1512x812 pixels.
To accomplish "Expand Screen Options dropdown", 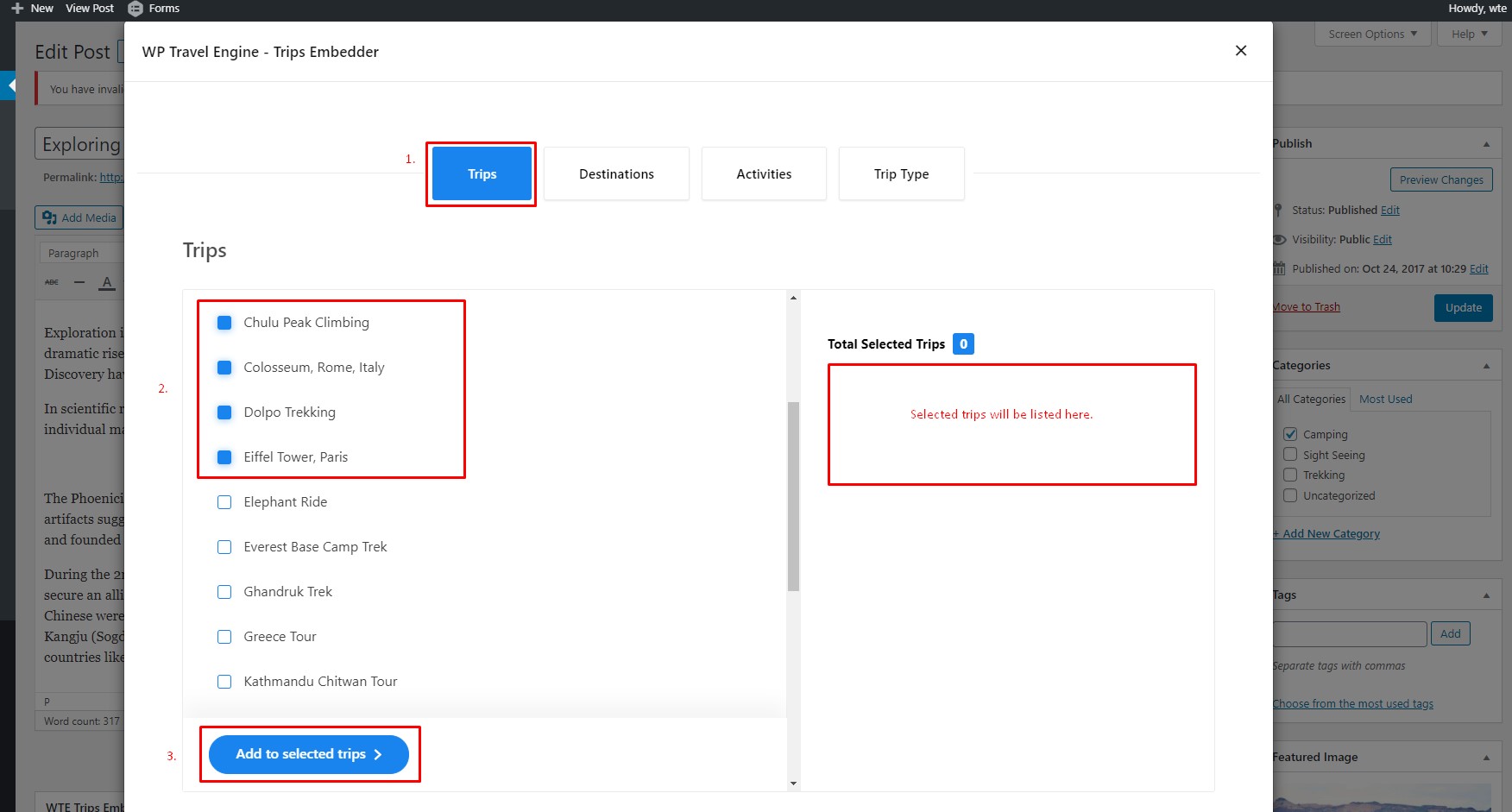I will click(x=1373, y=35).
